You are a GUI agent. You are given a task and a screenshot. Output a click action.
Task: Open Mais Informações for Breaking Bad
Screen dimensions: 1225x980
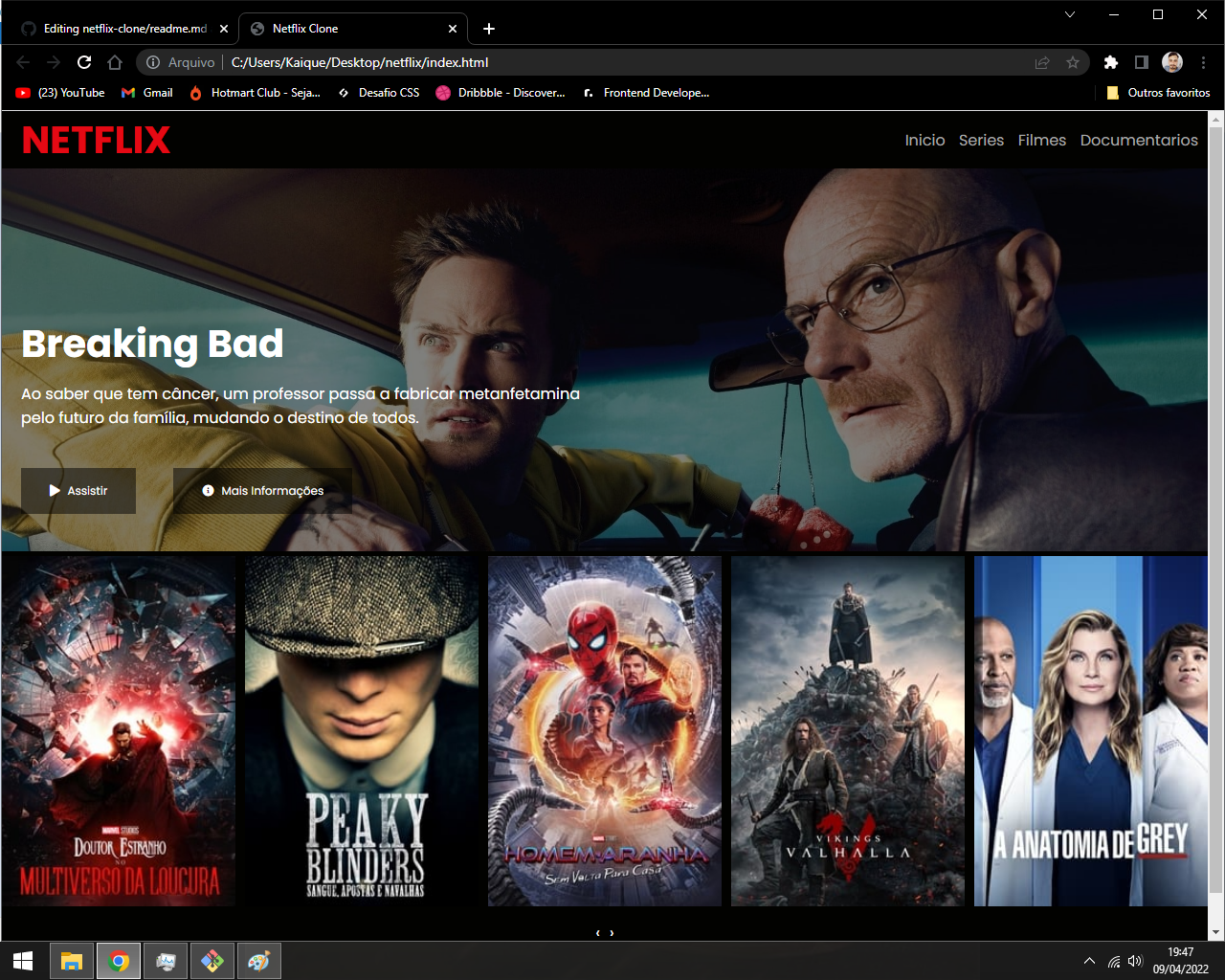point(262,490)
